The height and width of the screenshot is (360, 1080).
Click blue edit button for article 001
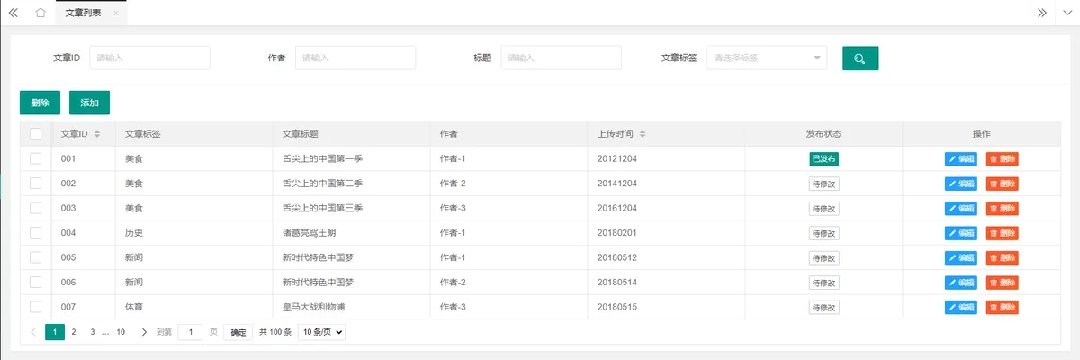click(961, 159)
